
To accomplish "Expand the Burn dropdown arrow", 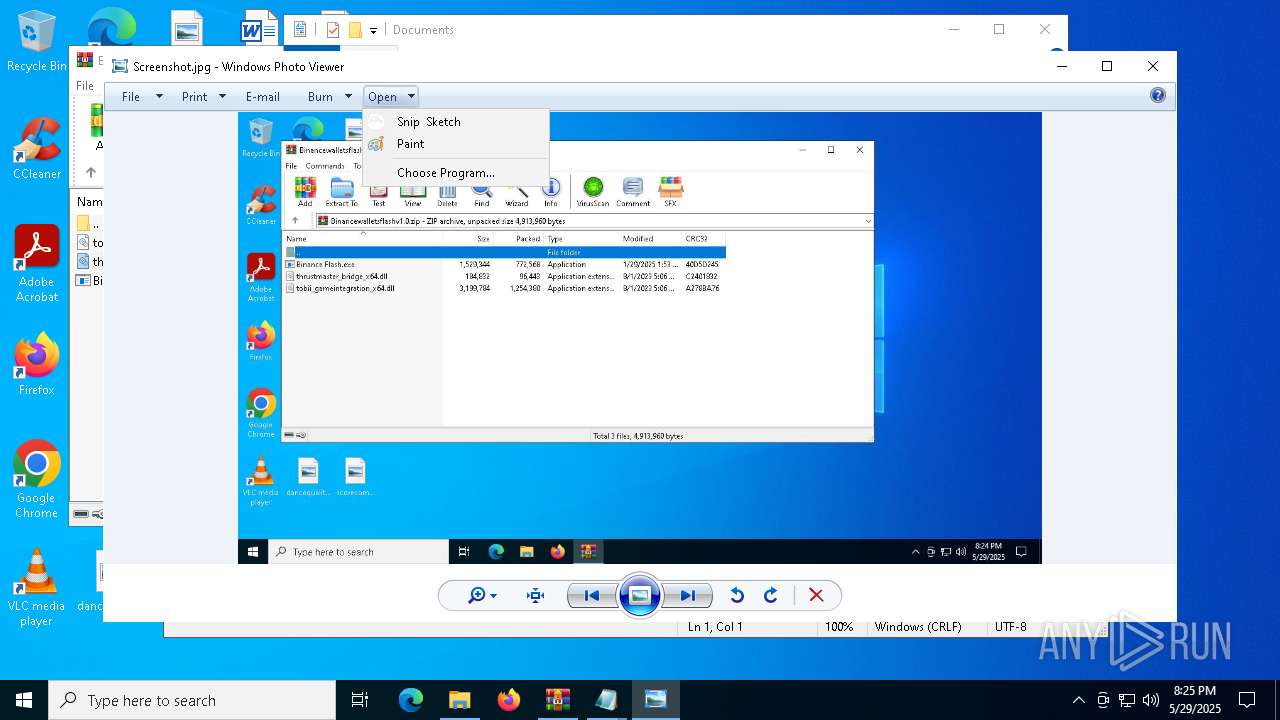I will (348, 97).
